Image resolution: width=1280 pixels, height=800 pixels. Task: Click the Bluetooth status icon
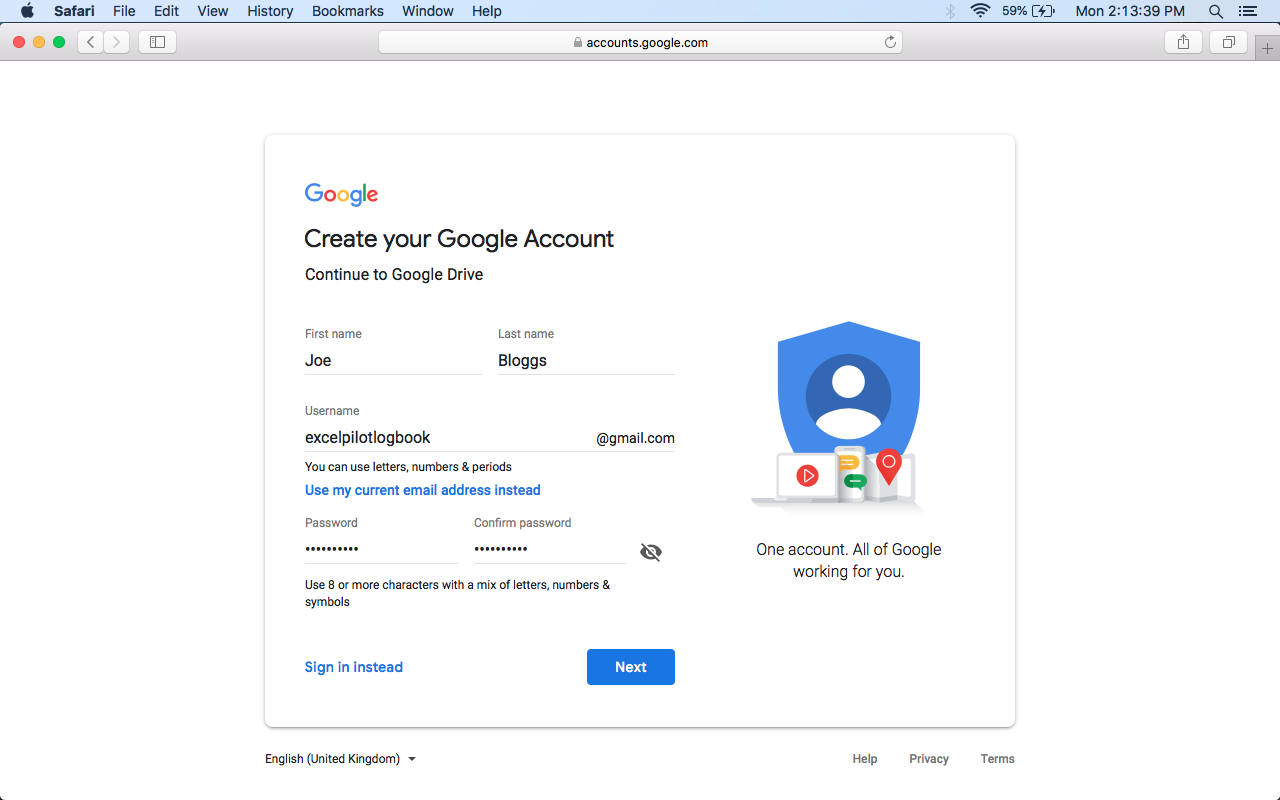click(x=950, y=11)
